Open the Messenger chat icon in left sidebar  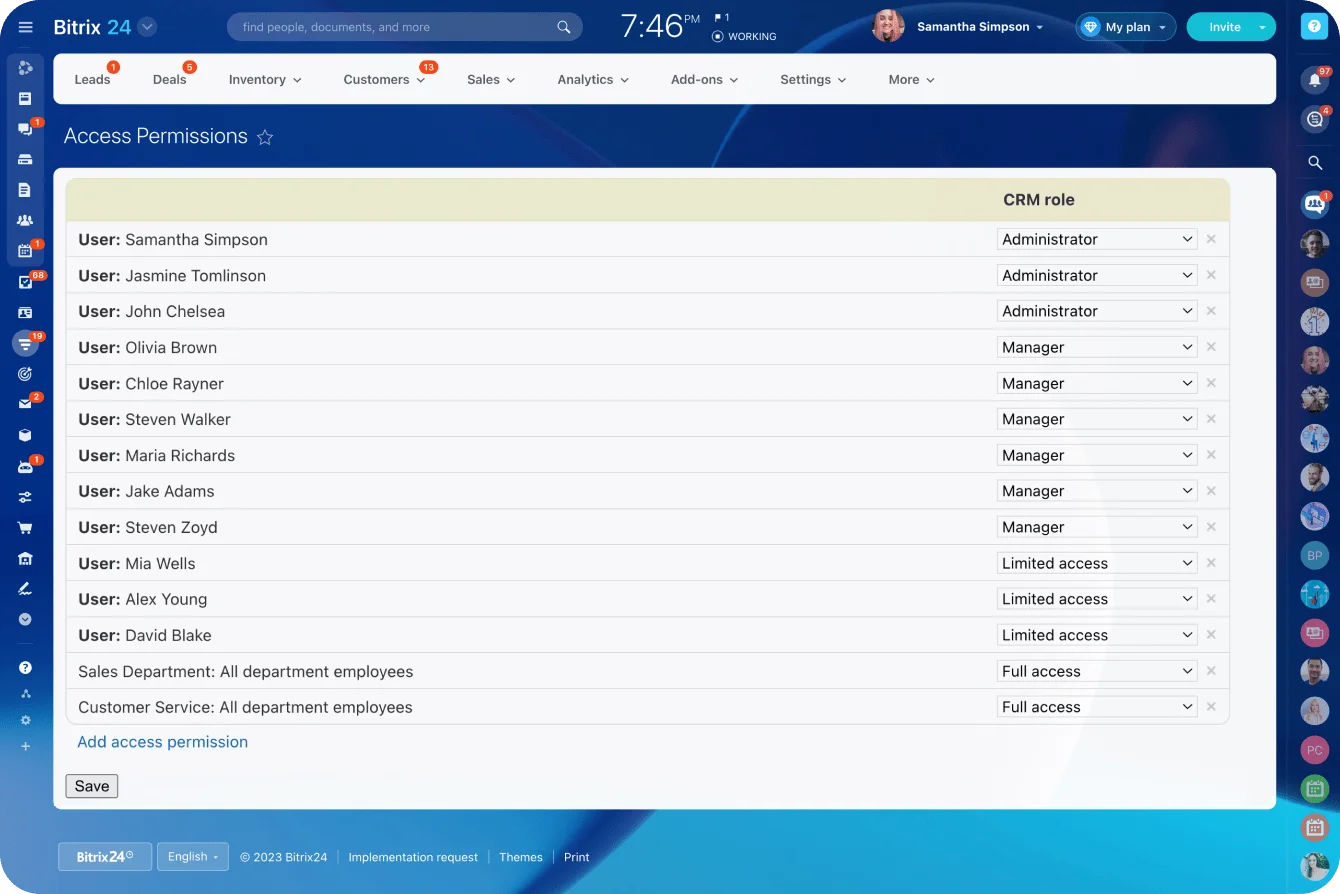26,128
